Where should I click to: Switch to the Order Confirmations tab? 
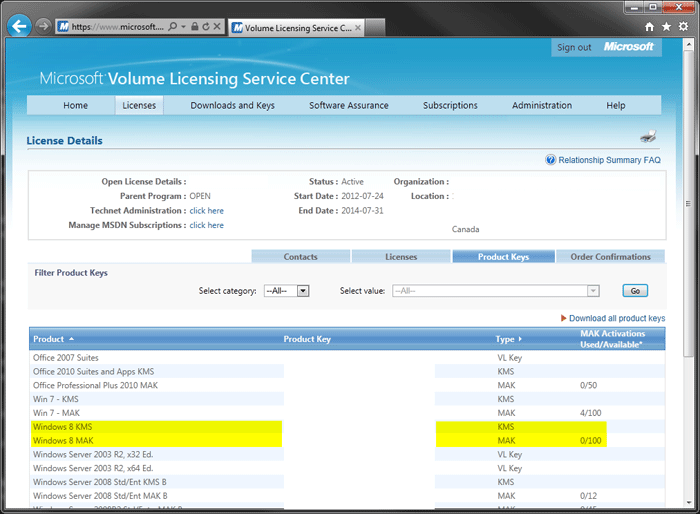tap(610, 257)
